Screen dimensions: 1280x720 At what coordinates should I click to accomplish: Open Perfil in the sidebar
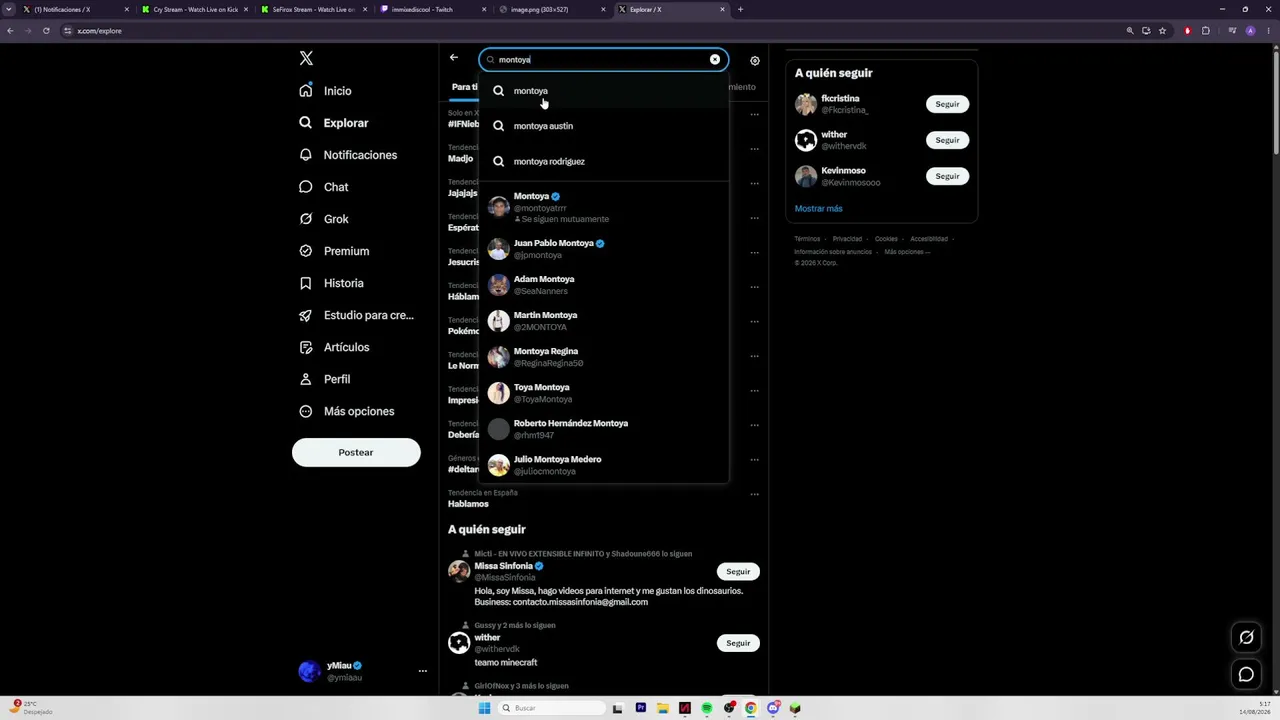[x=324, y=379]
